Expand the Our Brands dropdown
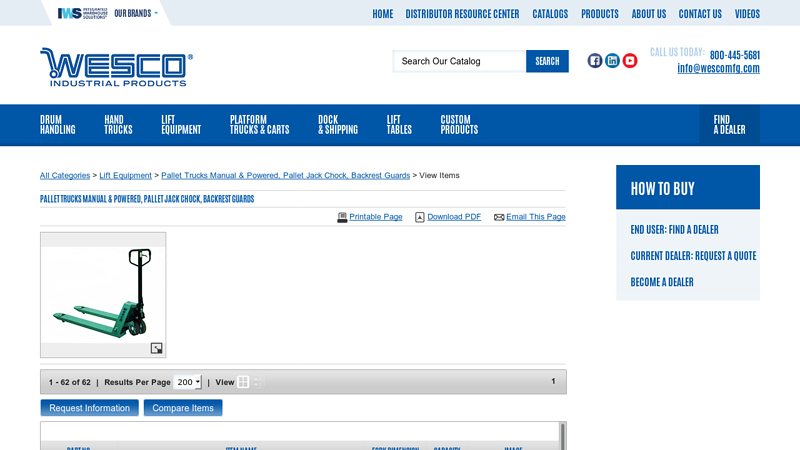The width and height of the screenshot is (800, 450). tap(136, 14)
